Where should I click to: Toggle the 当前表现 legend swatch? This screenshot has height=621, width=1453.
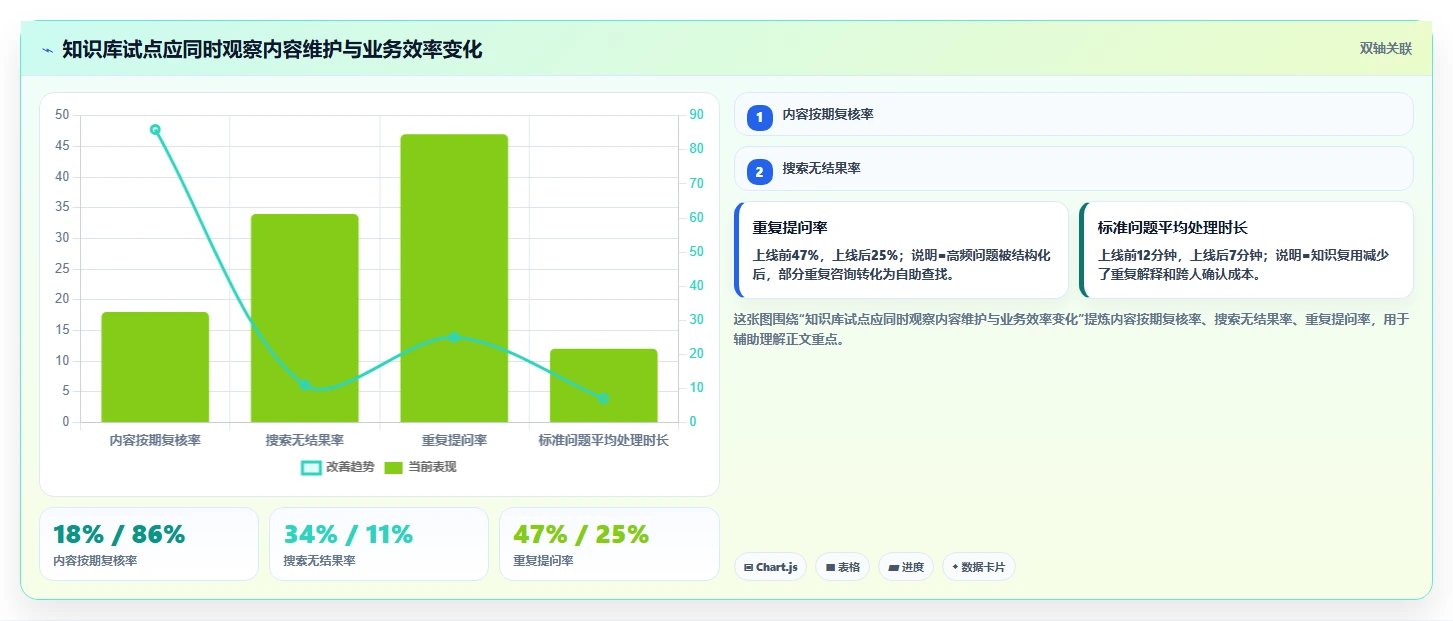tap(394, 467)
